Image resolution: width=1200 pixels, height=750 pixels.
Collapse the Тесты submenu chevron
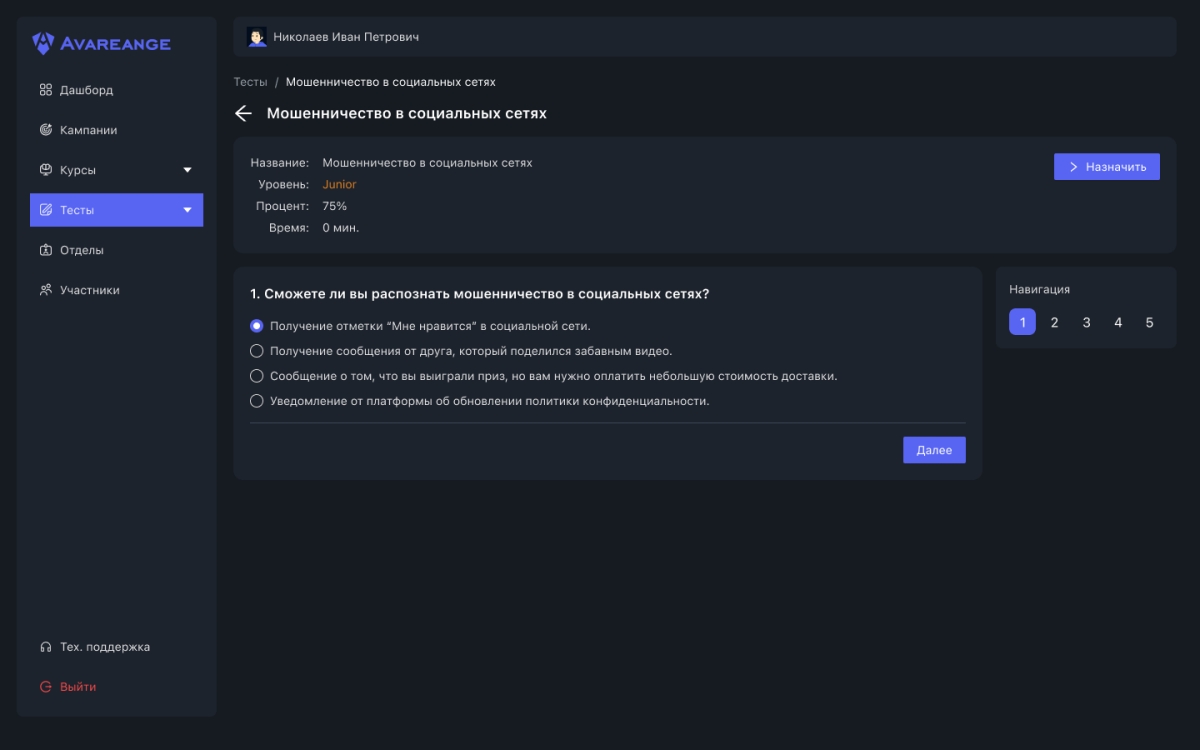coord(186,209)
